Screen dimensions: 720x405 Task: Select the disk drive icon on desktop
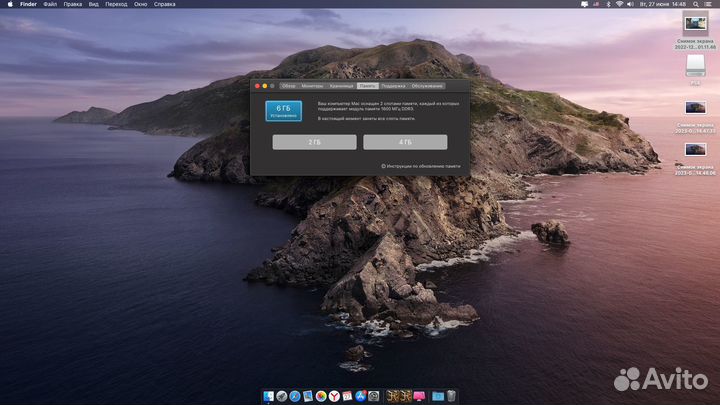[695, 66]
